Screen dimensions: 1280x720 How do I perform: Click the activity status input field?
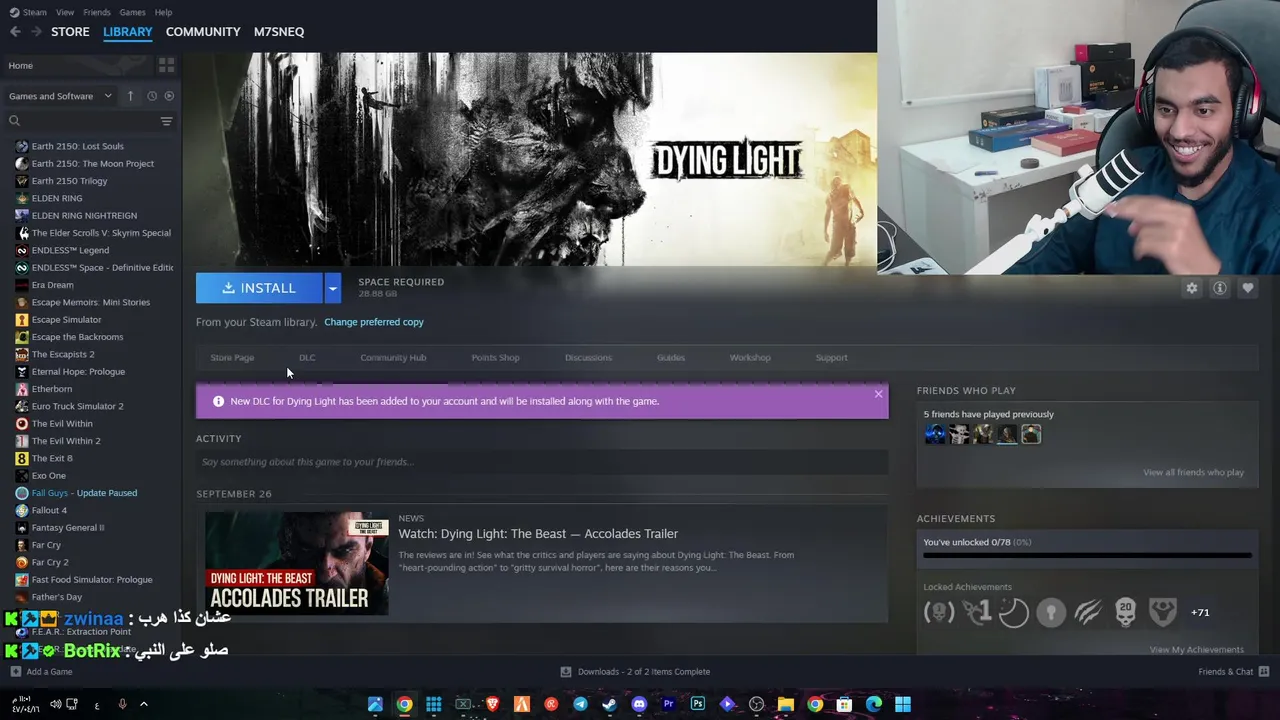pos(541,462)
